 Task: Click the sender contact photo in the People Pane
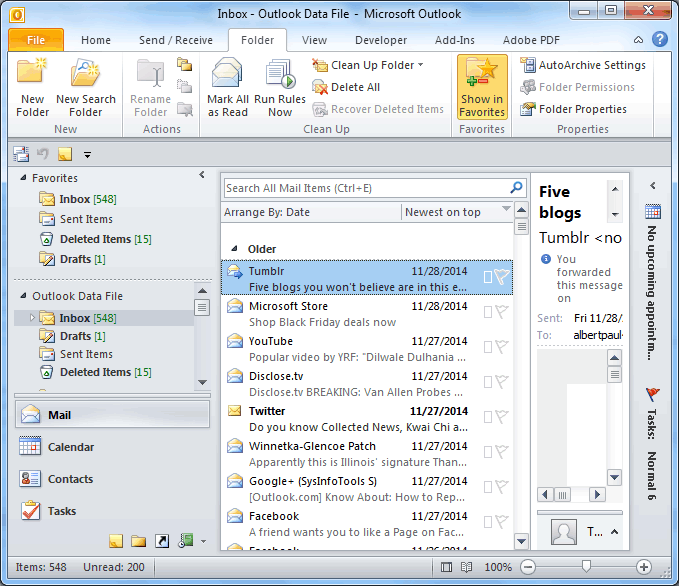(564, 531)
